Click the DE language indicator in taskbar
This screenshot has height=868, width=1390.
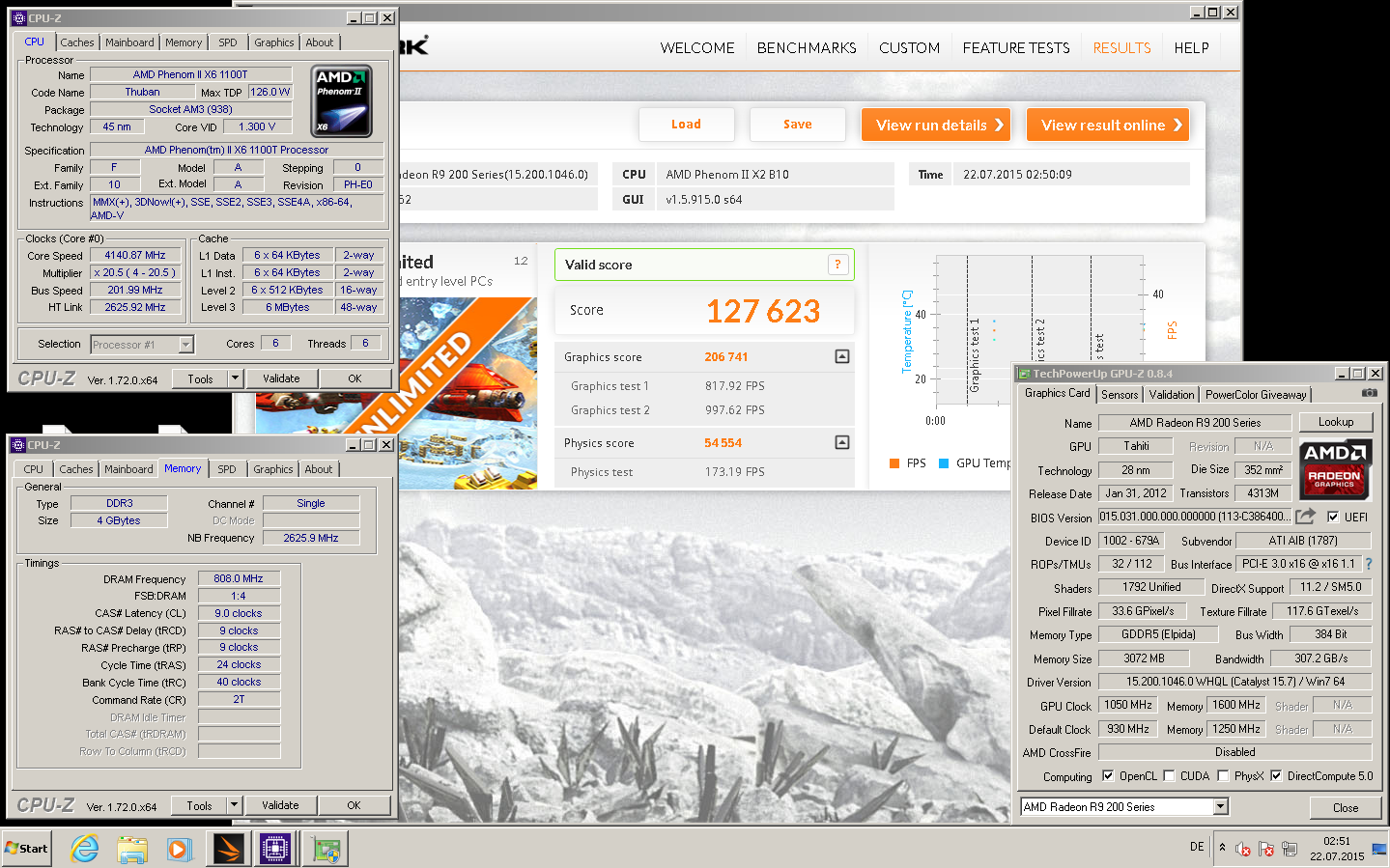tap(1197, 847)
